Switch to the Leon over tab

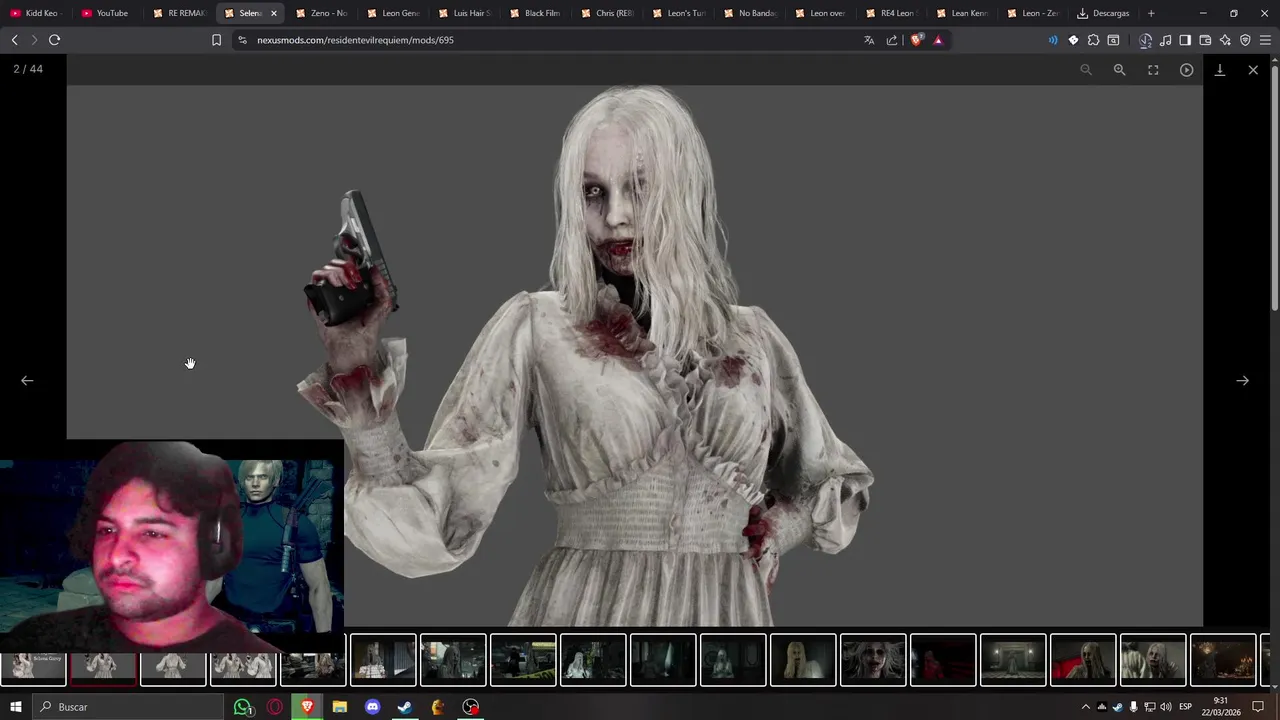pyautogui.click(x=821, y=13)
